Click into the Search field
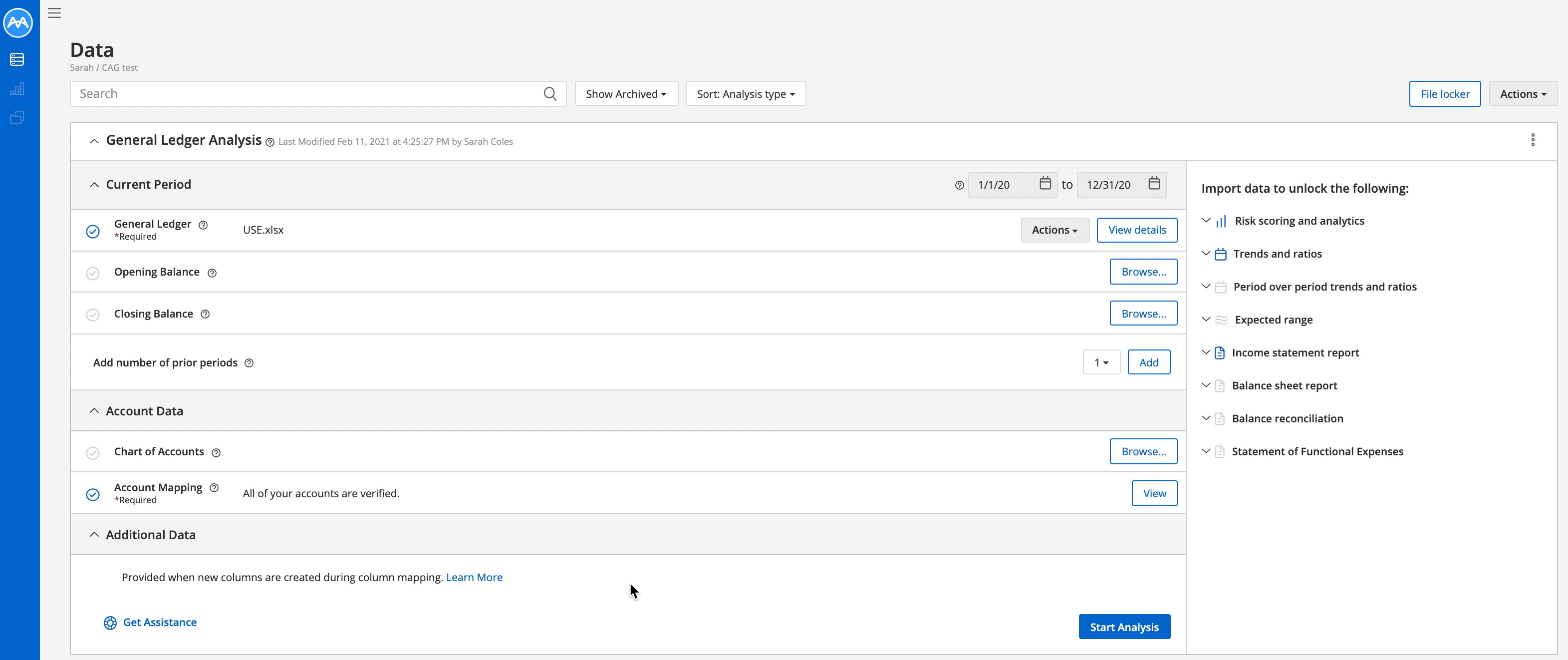This screenshot has height=660, width=1568. click(318, 94)
